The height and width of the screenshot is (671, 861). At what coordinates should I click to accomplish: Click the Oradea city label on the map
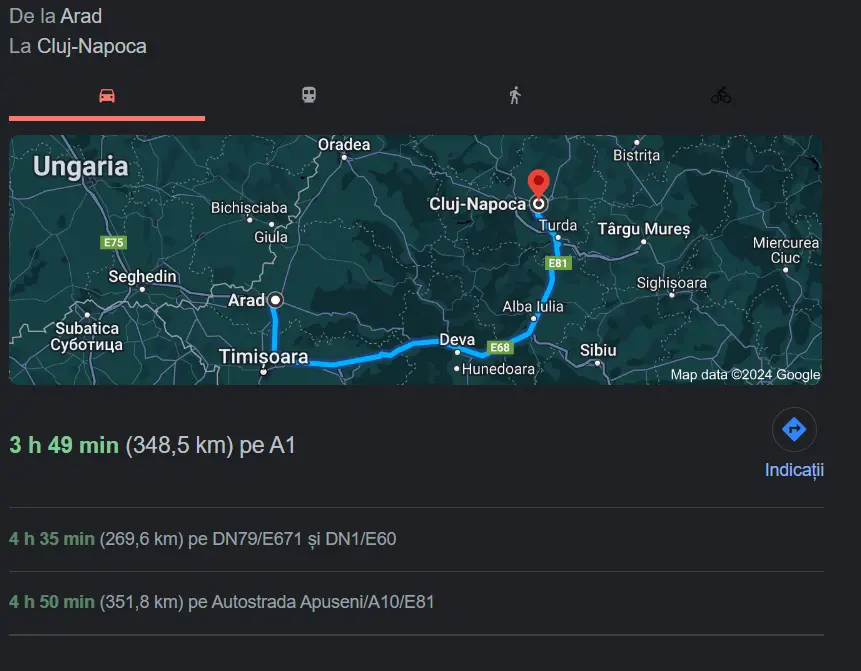[x=344, y=144]
